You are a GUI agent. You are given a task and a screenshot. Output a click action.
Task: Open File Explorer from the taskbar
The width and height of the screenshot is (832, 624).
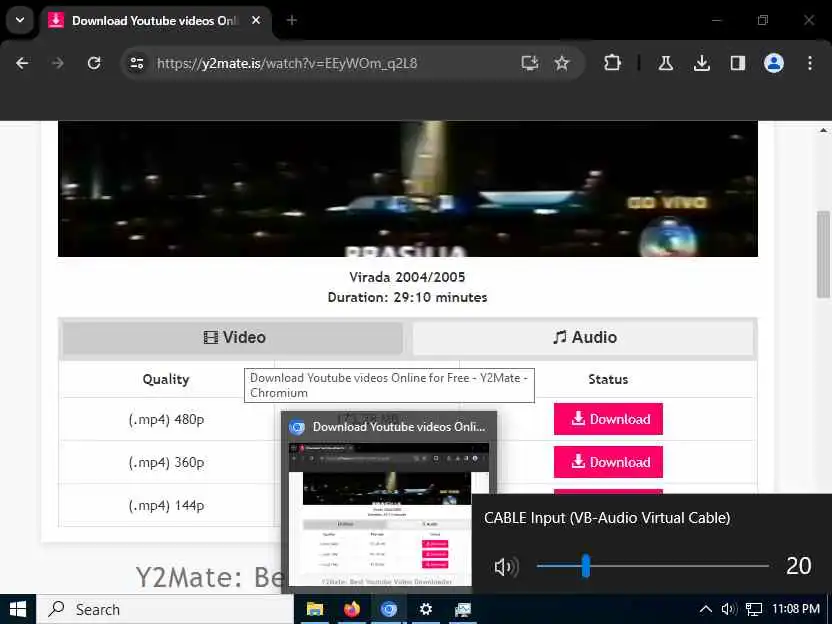tap(315, 609)
